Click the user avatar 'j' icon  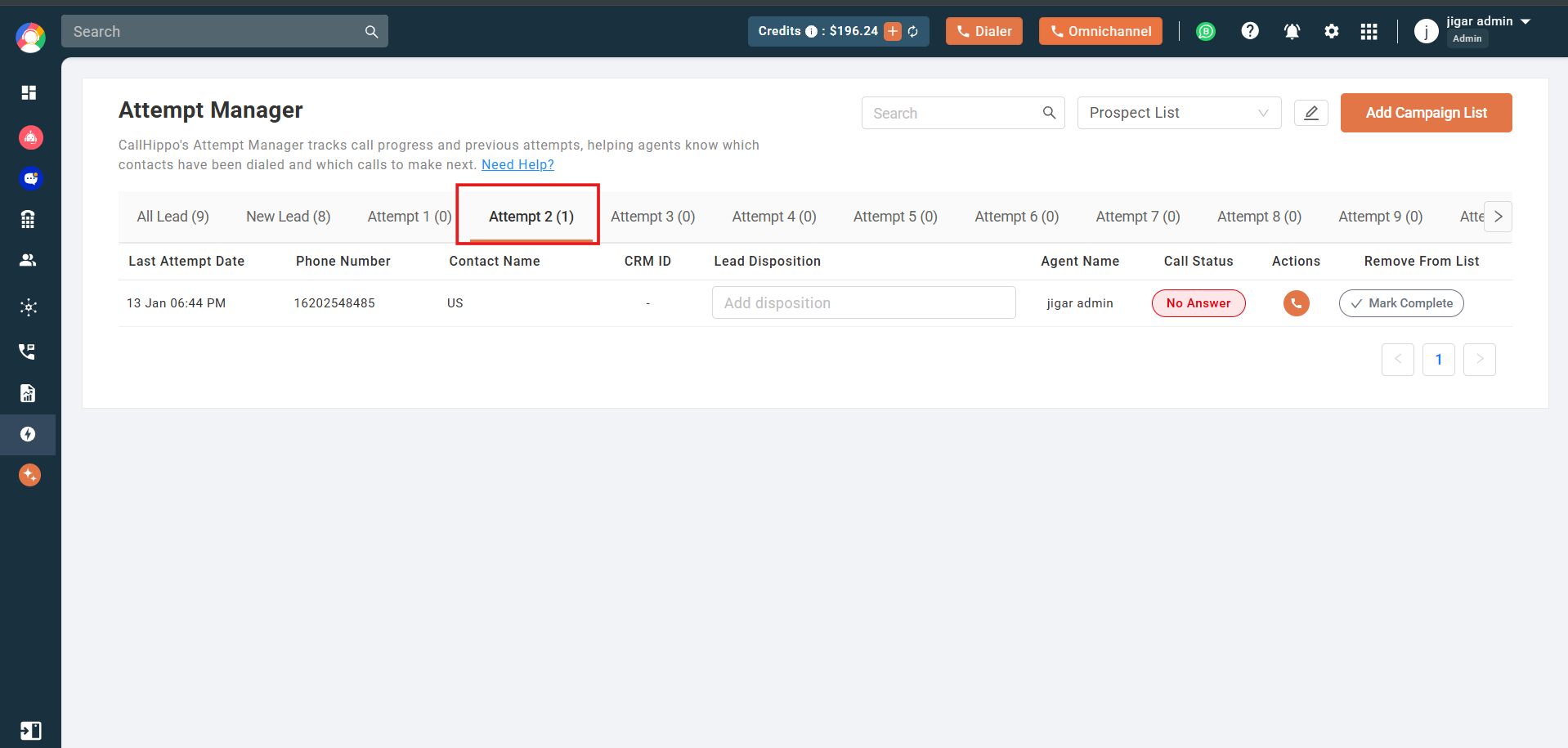click(x=1426, y=31)
